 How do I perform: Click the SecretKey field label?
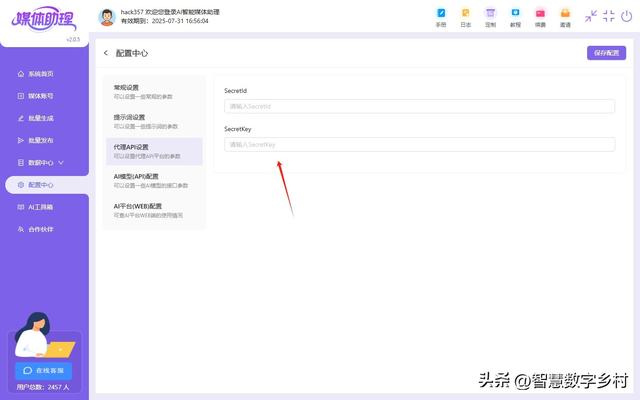[238, 129]
